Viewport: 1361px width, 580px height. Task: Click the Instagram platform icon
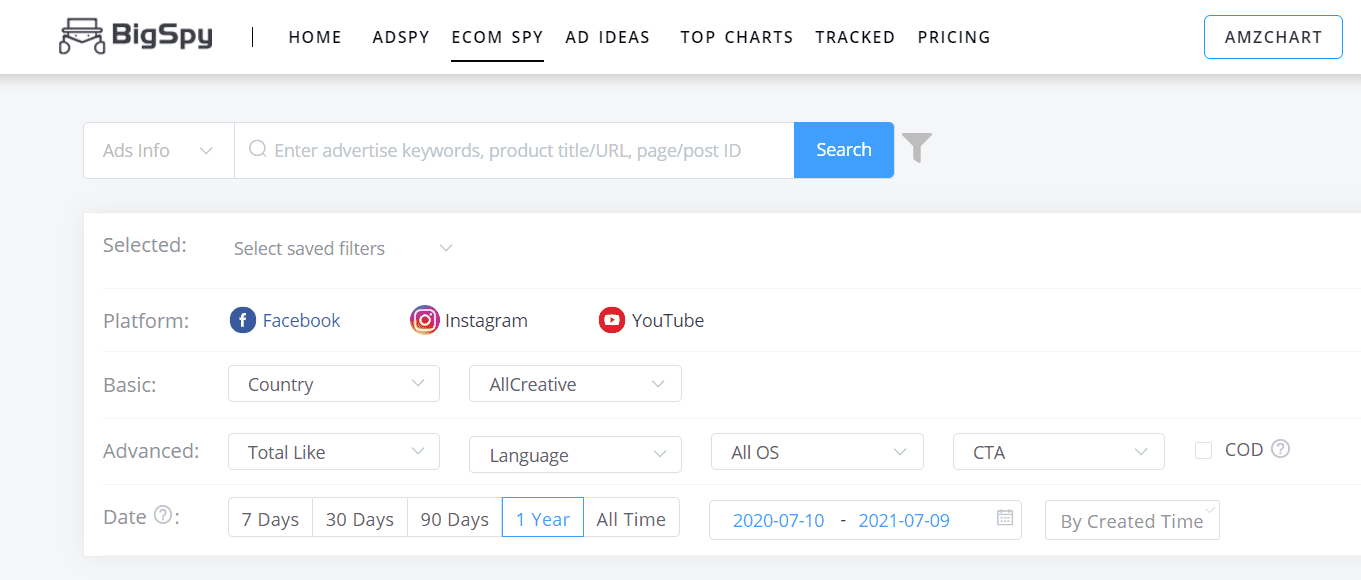425,320
